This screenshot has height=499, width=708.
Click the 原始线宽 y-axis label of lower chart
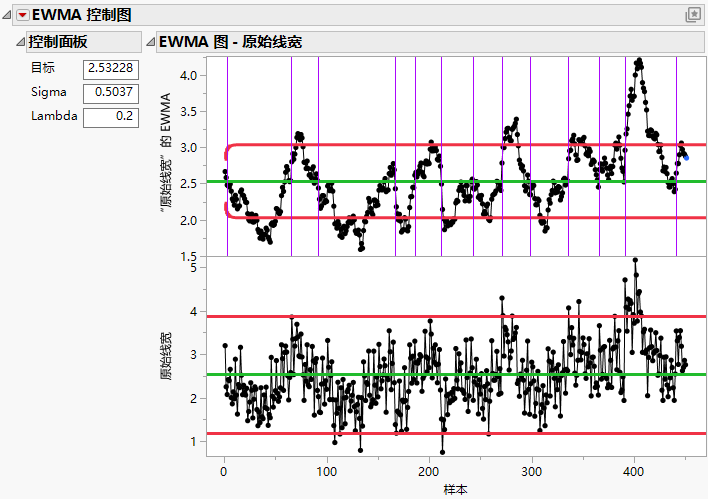pyautogui.click(x=166, y=356)
